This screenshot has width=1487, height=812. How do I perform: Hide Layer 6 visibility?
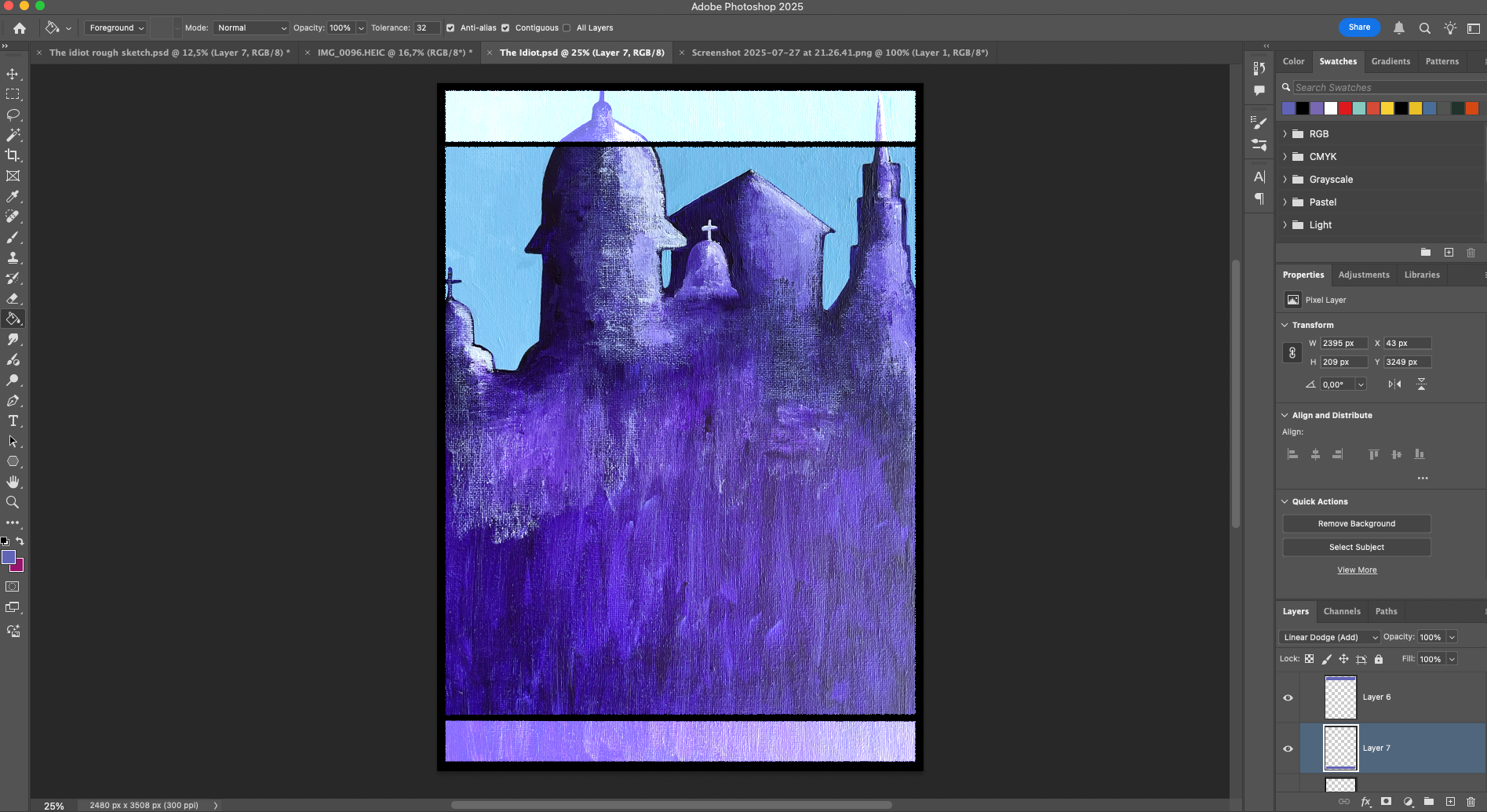coord(1289,697)
